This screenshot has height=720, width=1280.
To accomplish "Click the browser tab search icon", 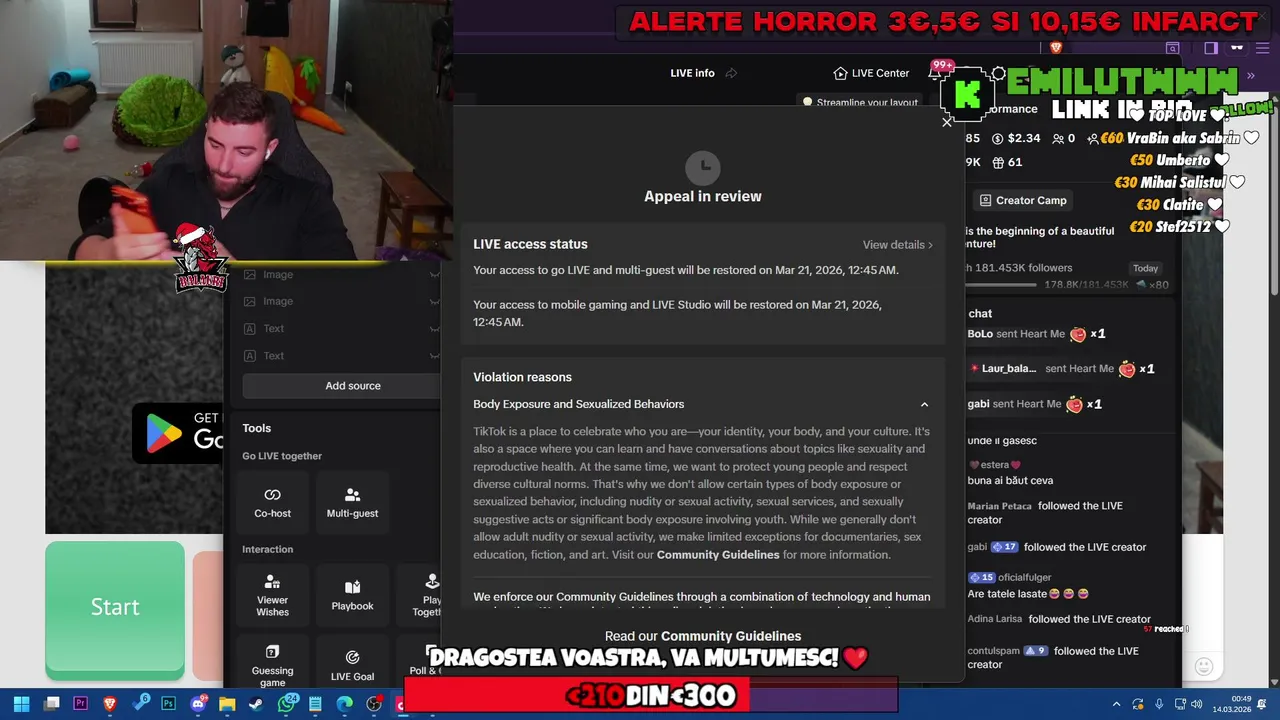I will point(1173,48).
